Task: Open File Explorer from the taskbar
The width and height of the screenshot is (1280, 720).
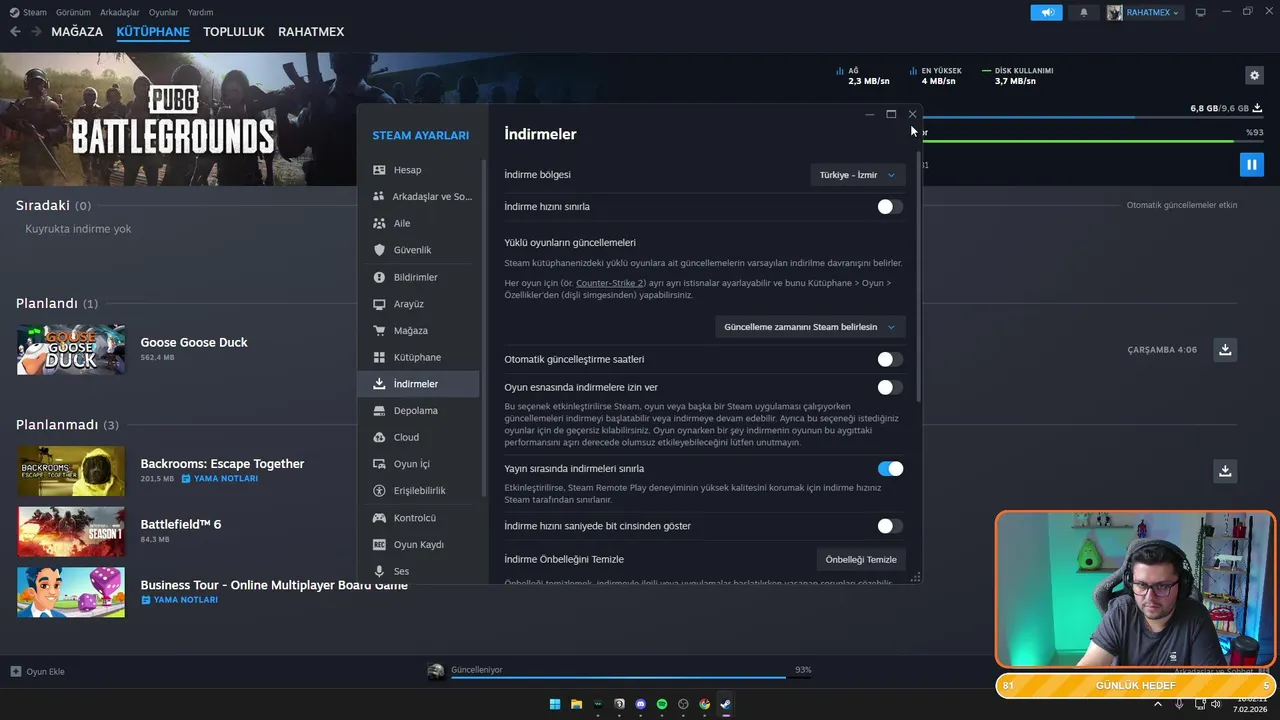Action: 577,704
